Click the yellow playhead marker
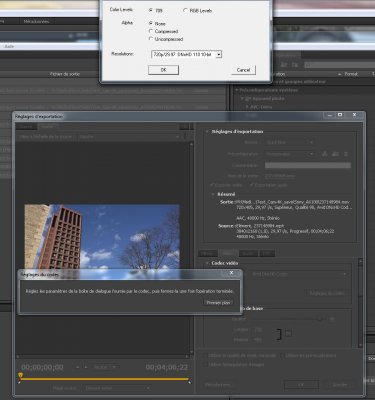Image resolution: width=375 pixels, height=400 pixels. pyautogui.click(x=20, y=376)
